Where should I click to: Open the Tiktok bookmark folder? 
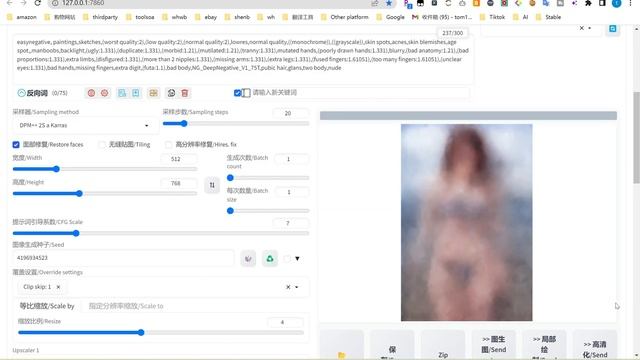493,17
